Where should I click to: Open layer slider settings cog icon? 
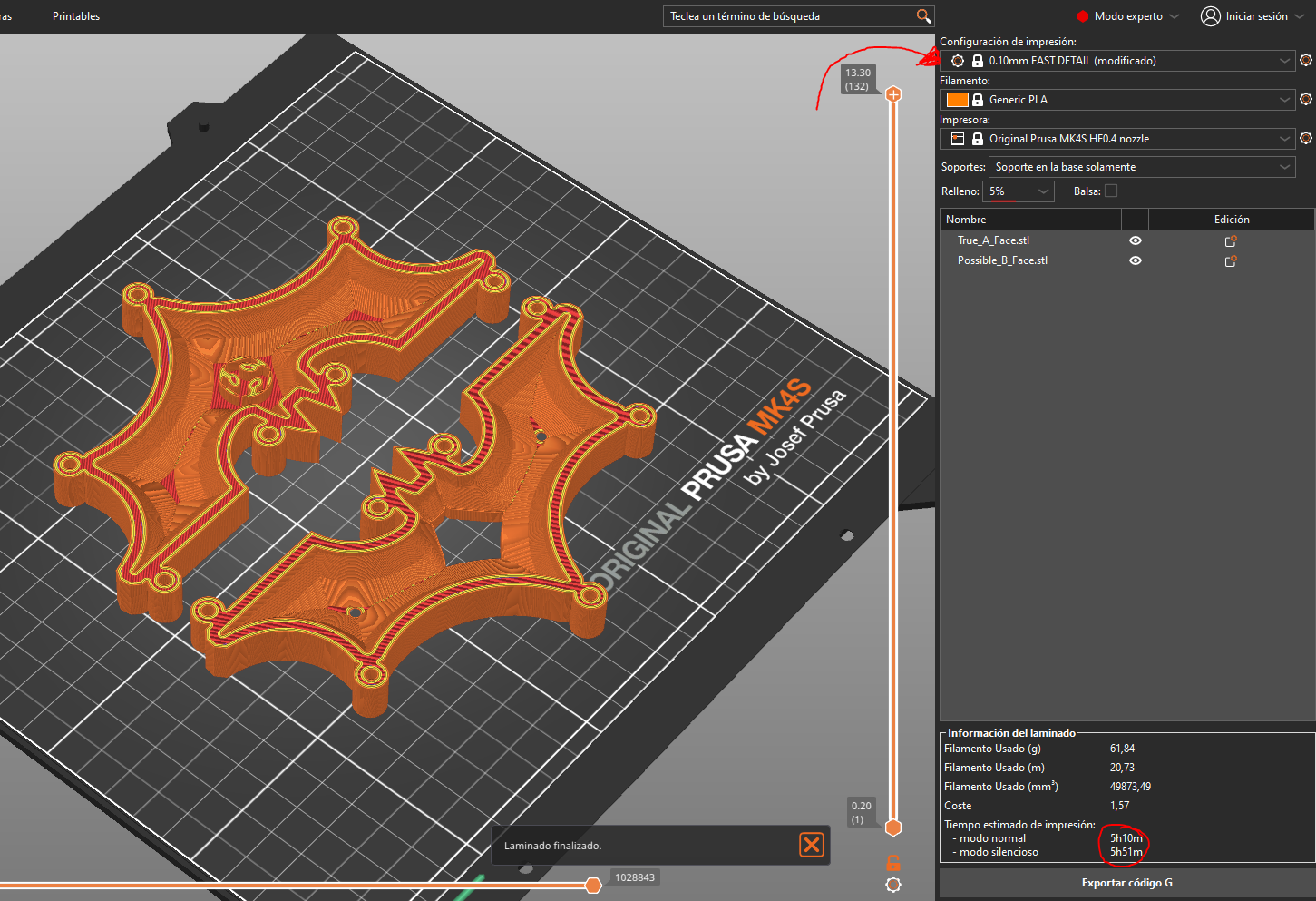pyautogui.click(x=893, y=885)
